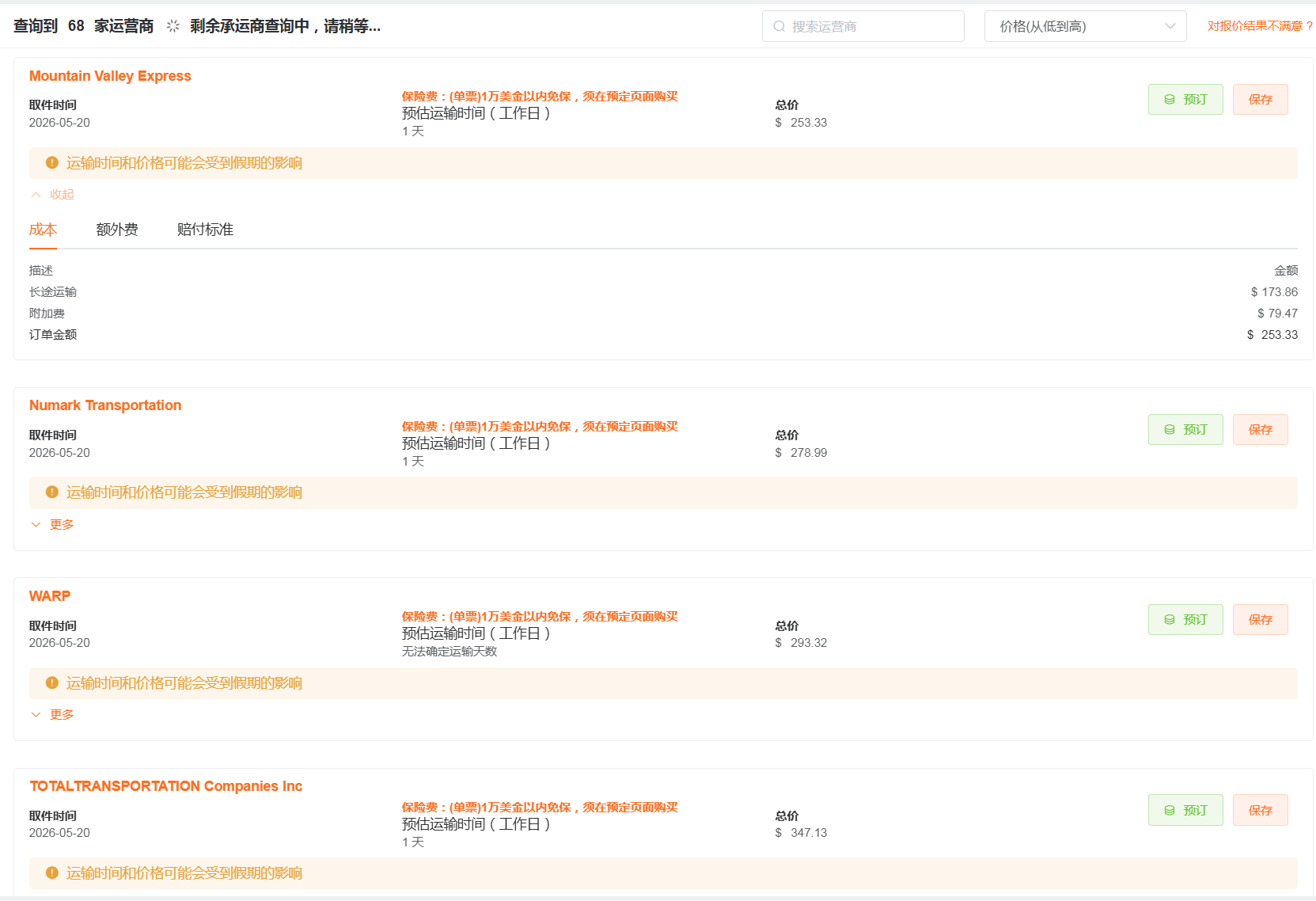This screenshot has height=901, width=1316.
Task: Switch to the 成本 tab
Action: click(43, 230)
